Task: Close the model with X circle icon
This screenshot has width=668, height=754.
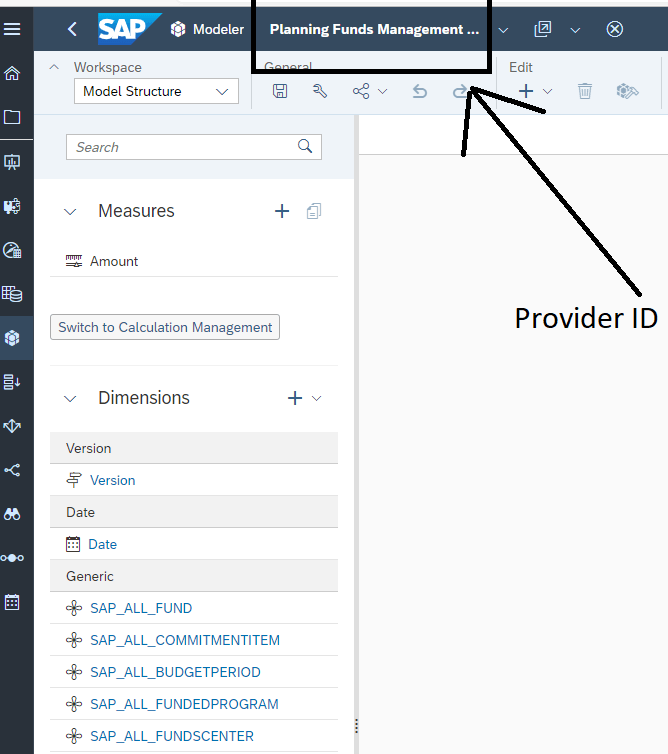Action: click(615, 29)
